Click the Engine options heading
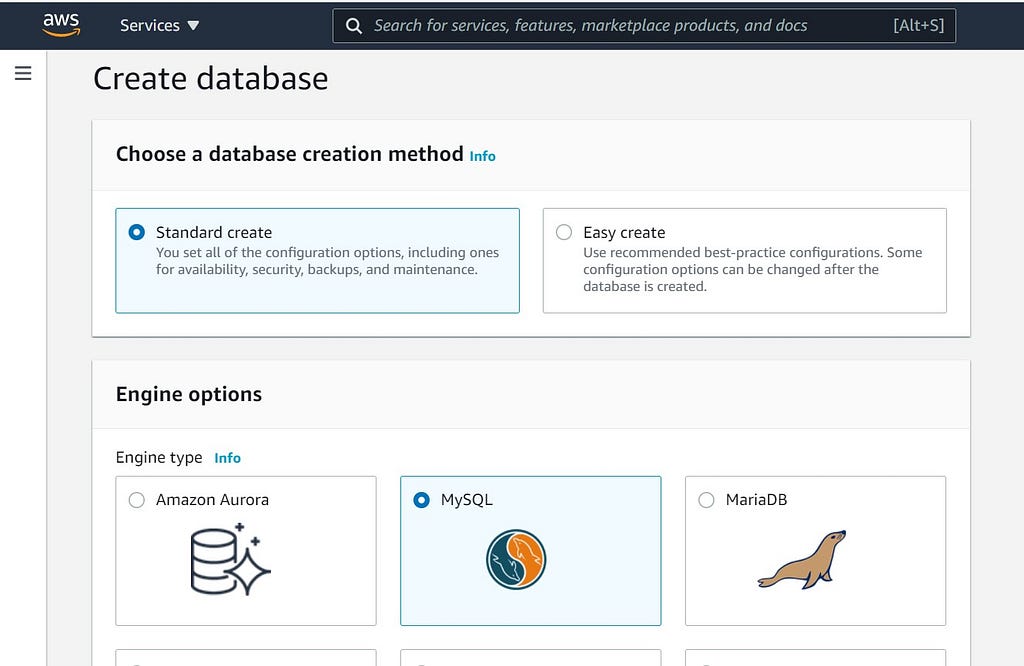The image size is (1024, 666). (x=189, y=394)
